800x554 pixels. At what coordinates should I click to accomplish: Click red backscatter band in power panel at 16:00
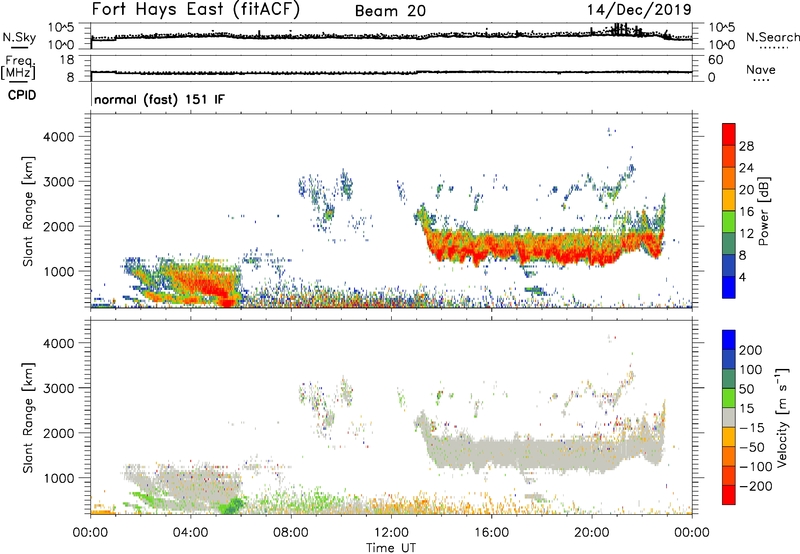[491, 247]
